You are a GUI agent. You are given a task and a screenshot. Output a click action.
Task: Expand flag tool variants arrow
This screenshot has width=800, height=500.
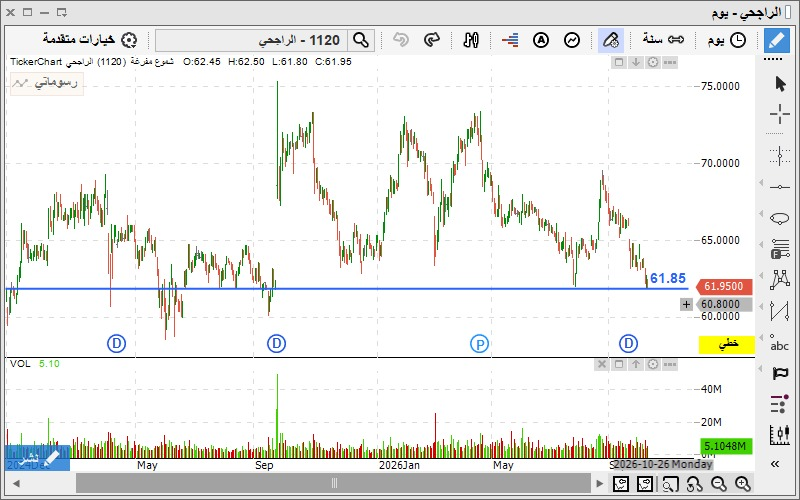coord(762,368)
